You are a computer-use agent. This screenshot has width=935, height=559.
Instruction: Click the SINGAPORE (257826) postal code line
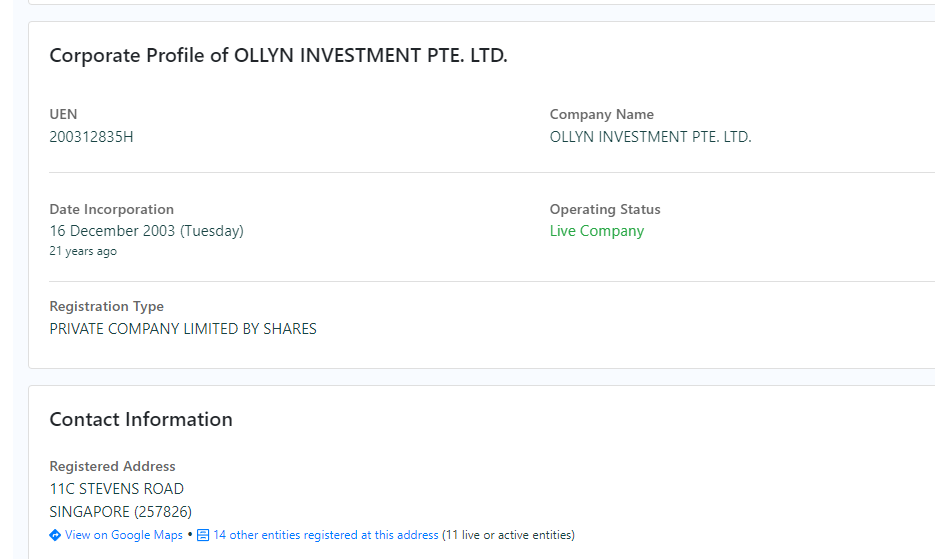(x=120, y=512)
